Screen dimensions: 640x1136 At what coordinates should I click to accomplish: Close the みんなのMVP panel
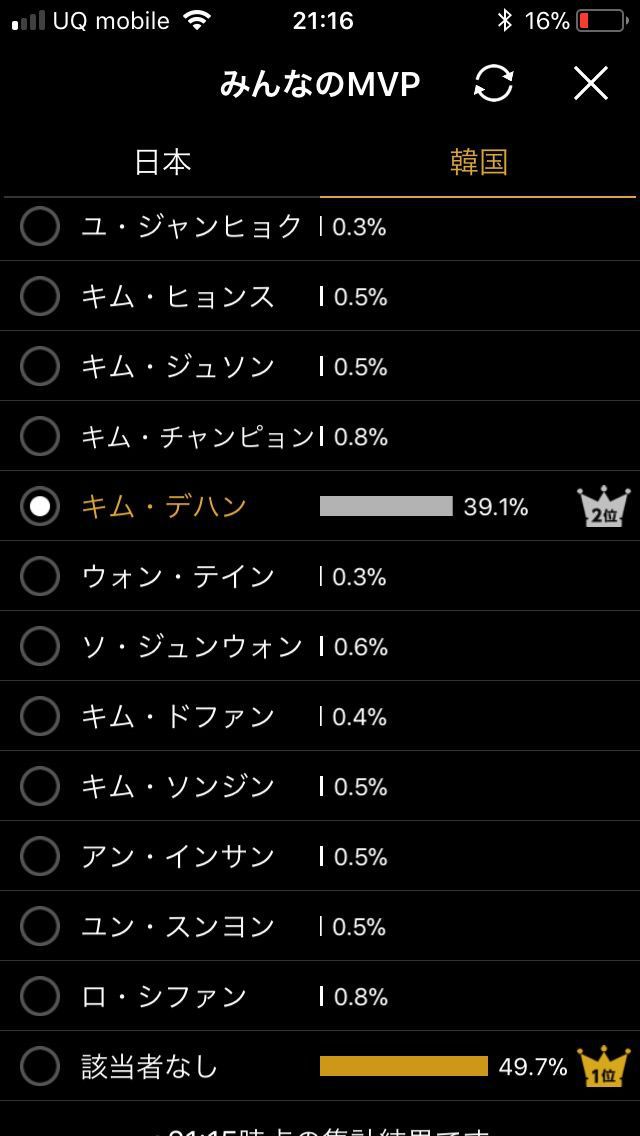591,84
